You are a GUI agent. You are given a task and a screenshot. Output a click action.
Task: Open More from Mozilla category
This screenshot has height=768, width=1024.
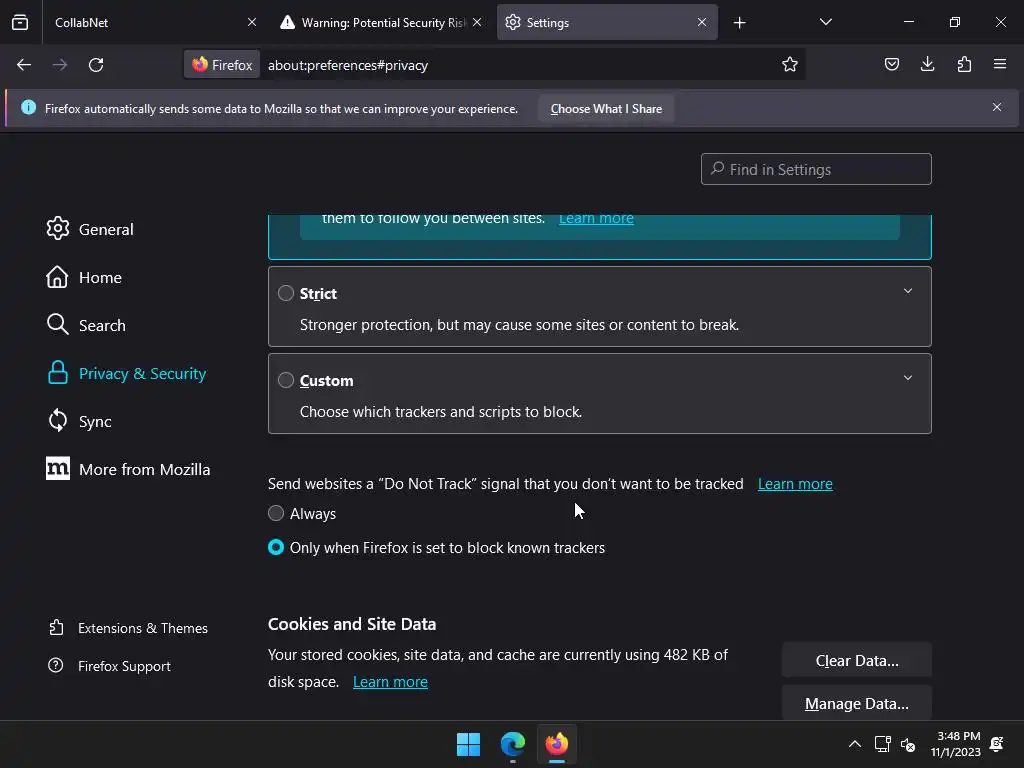pos(129,470)
